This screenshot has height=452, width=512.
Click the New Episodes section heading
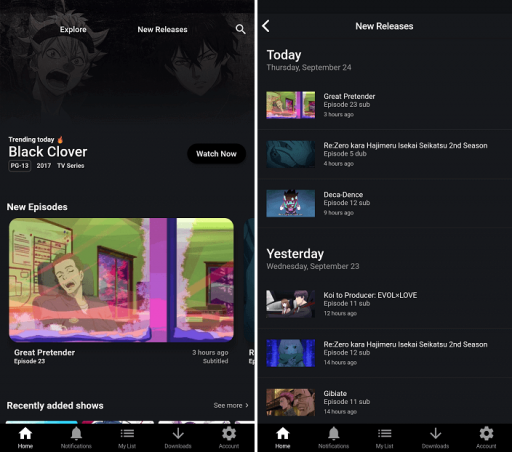[37, 207]
